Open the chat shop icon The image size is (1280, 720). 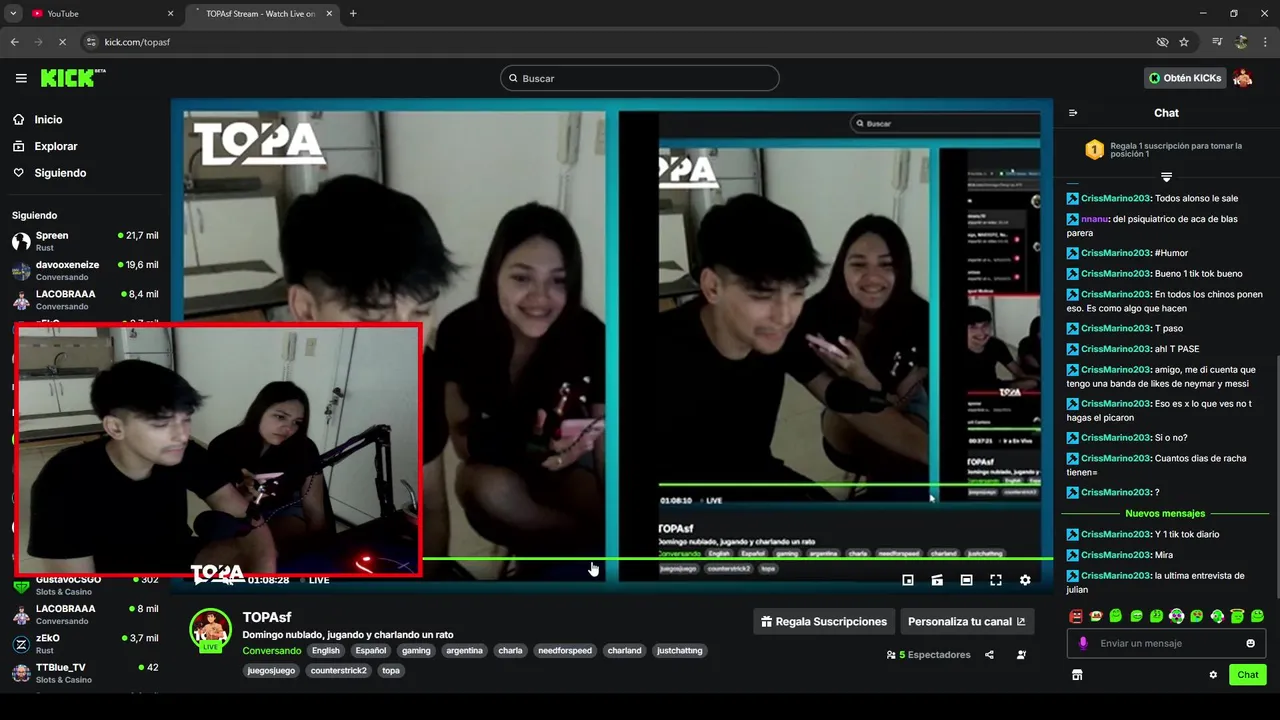pyautogui.click(x=1077, y=675)
